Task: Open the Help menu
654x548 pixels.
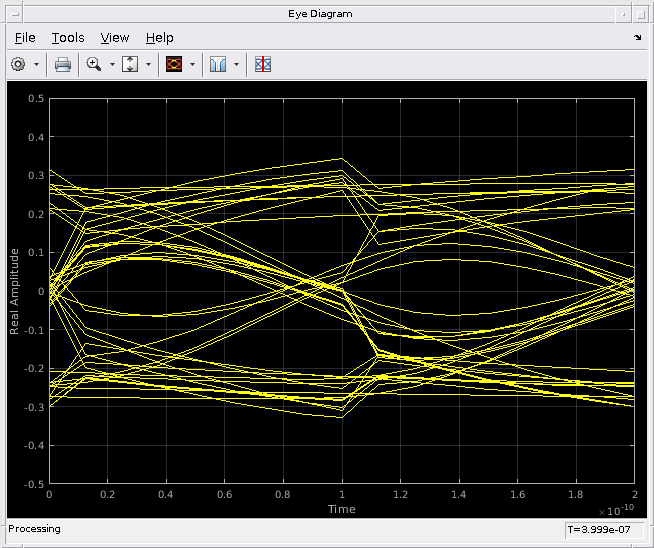Action: tap(159, 37)
